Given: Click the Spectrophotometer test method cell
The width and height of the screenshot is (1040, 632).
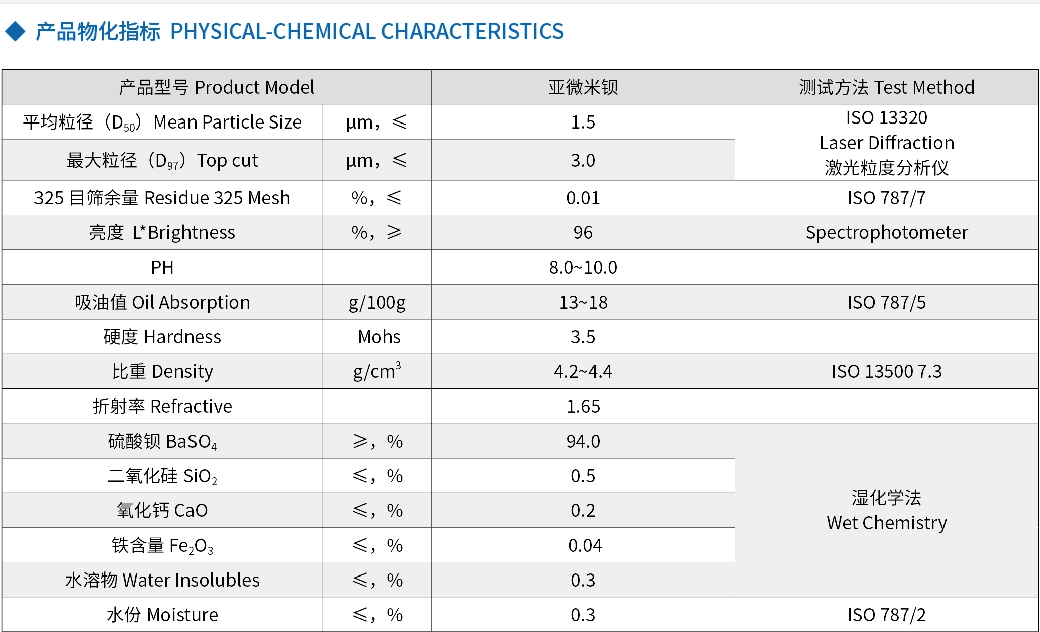Looking at the screenshot, I should tap(886, 233).
